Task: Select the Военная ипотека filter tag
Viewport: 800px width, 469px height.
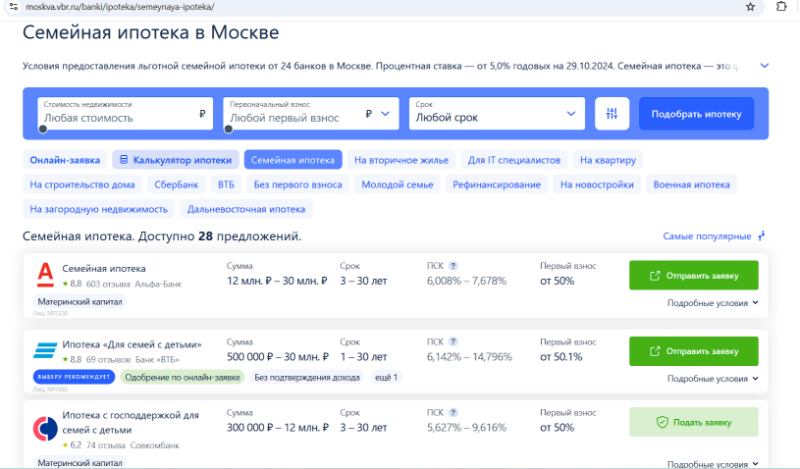Action: tap(691, 184)
